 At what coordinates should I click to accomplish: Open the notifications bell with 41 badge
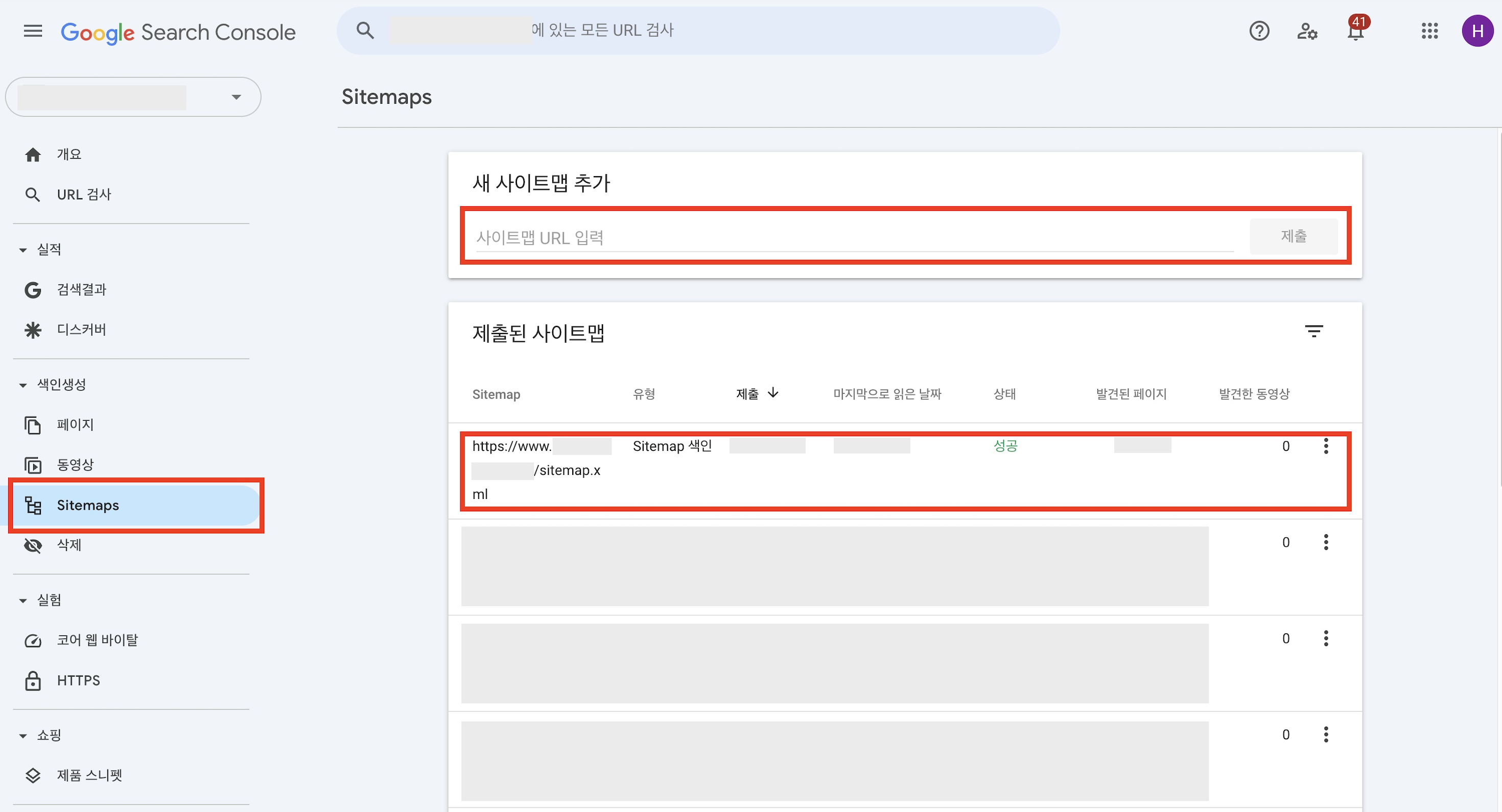[1356, 29]
